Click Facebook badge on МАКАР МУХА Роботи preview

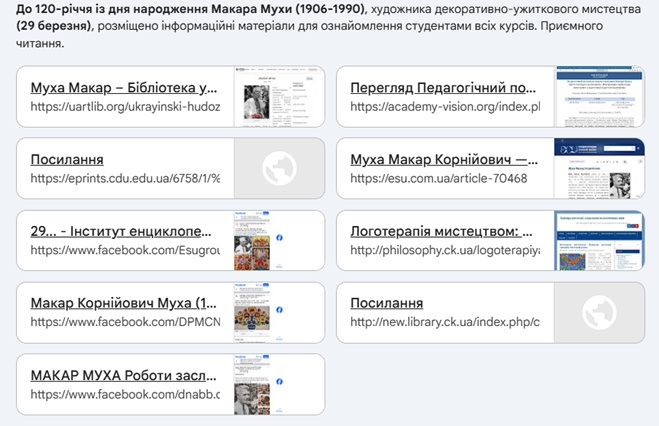277,382
